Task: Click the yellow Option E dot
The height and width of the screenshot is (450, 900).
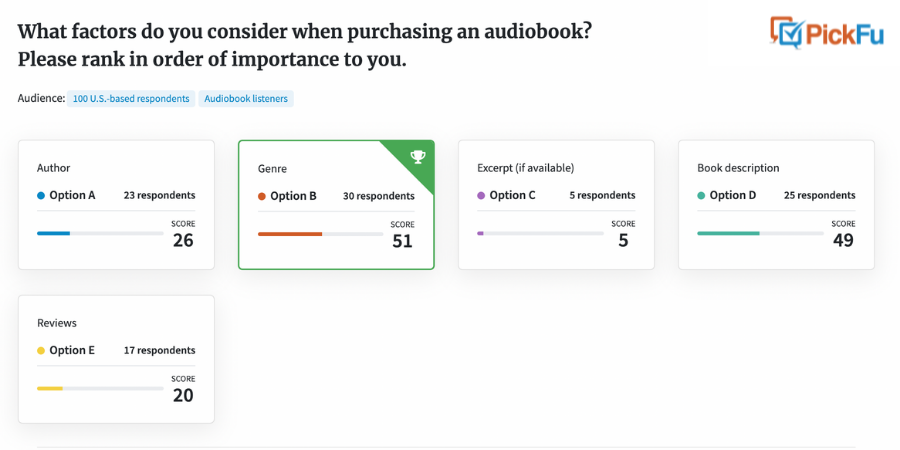Action: tap(41, 351)
